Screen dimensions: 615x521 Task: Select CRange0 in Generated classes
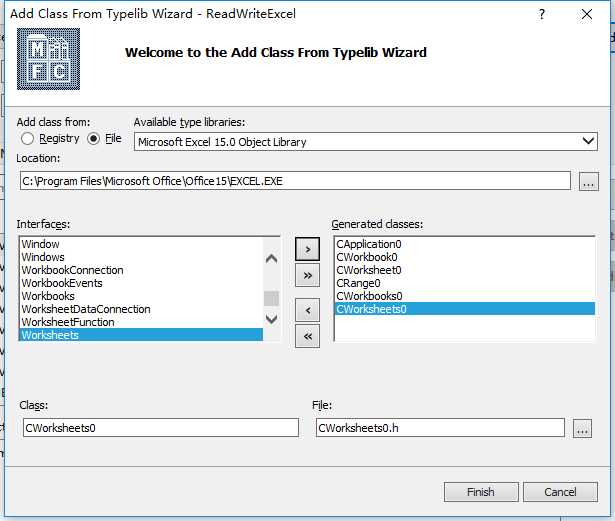tap(465, 283)
